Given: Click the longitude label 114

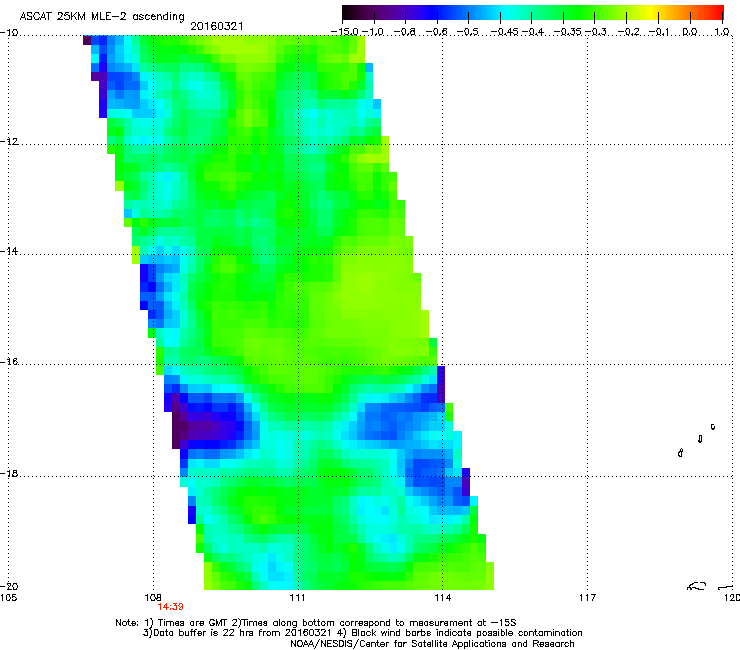Looking at the screenshot, I should pos(442,598).
